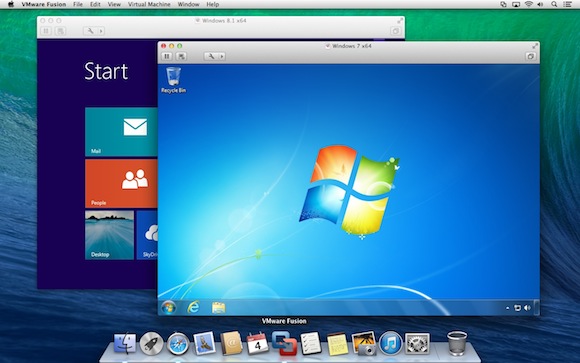The height and width of the screenshot is (363, 580).
Task: Open the SkyDrive tile in Windows 8.1
Action: coord(147,235)
